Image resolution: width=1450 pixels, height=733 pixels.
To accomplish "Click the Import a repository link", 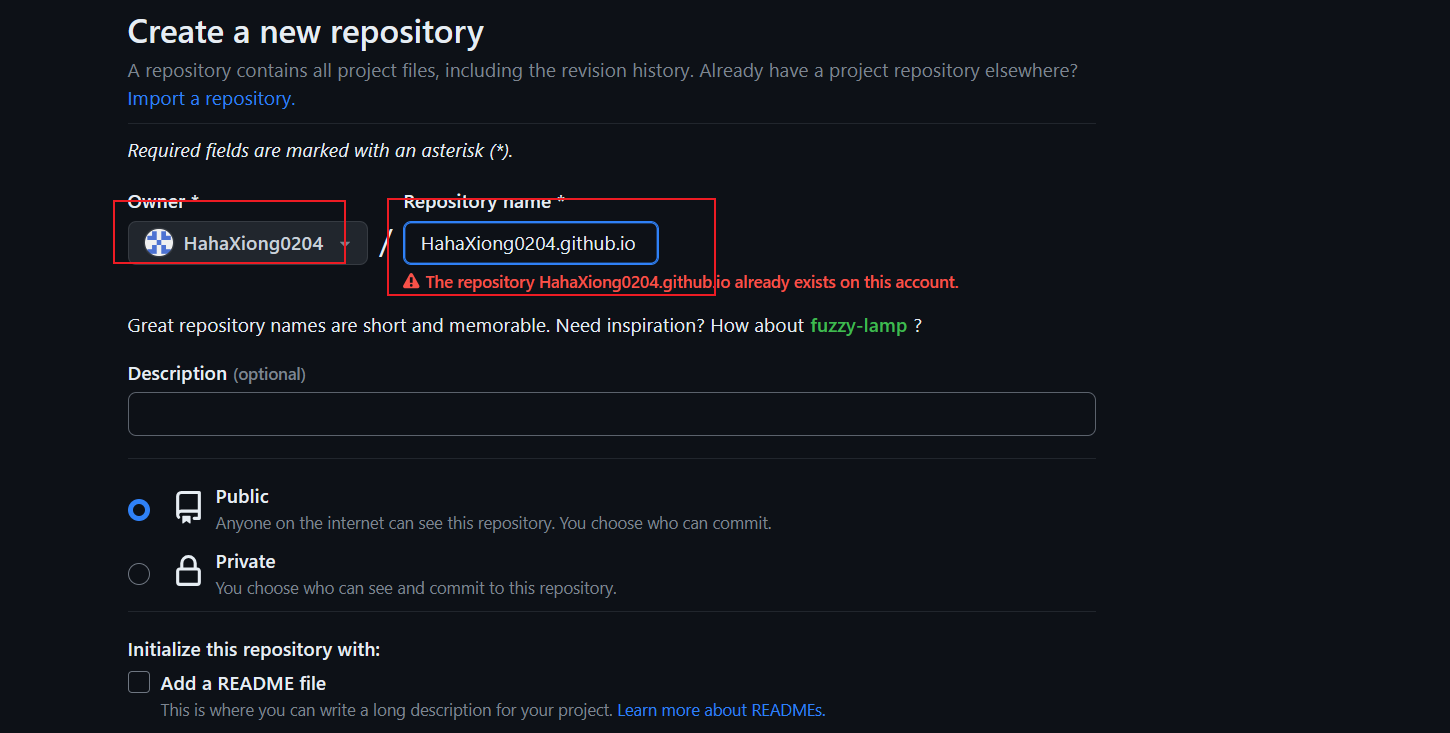I will click(x=211, y=99).
